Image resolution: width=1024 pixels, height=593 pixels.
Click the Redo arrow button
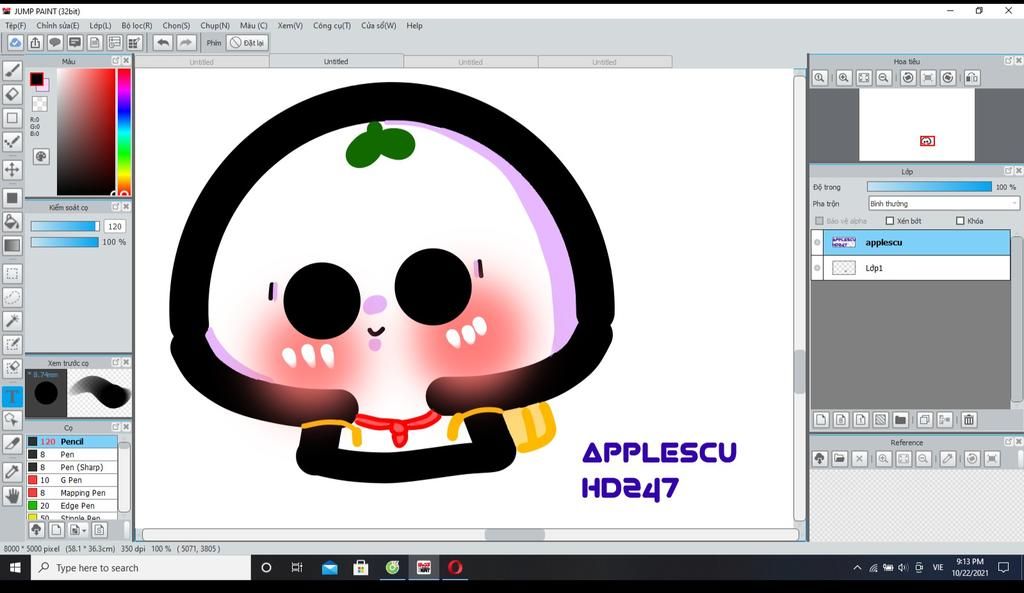point(186,43)
